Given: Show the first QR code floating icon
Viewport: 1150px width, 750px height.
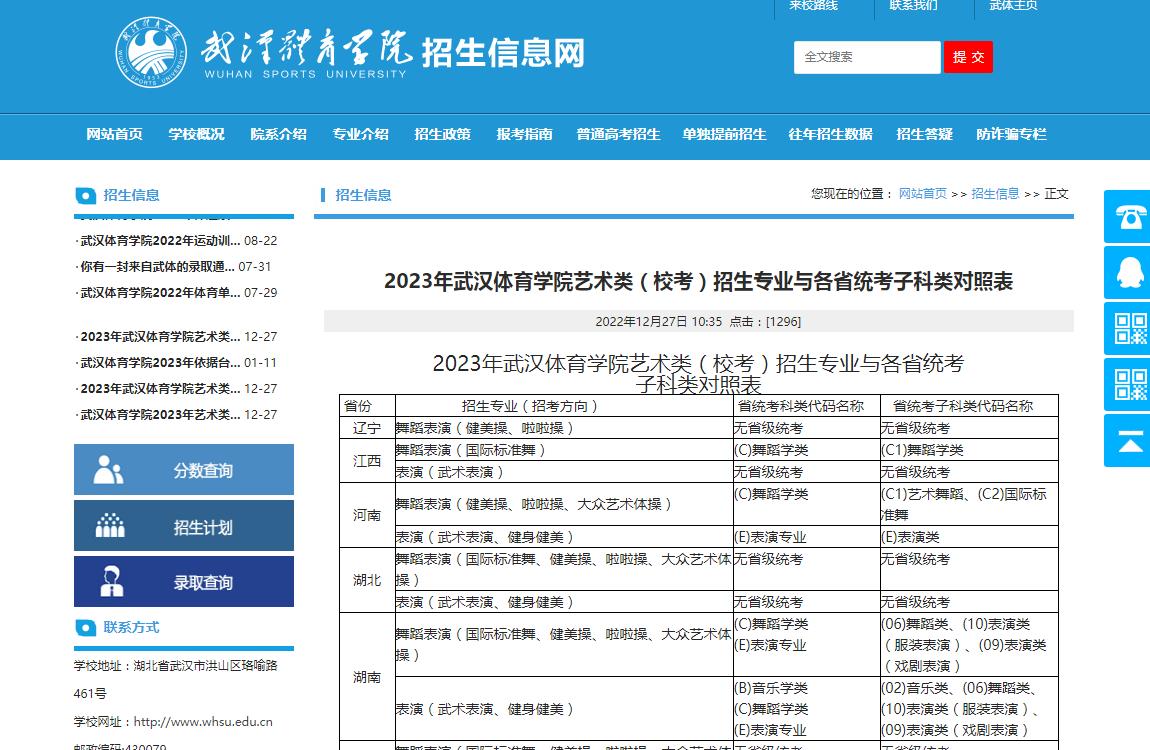Looking at the screenshot, I should point(1129,328).
